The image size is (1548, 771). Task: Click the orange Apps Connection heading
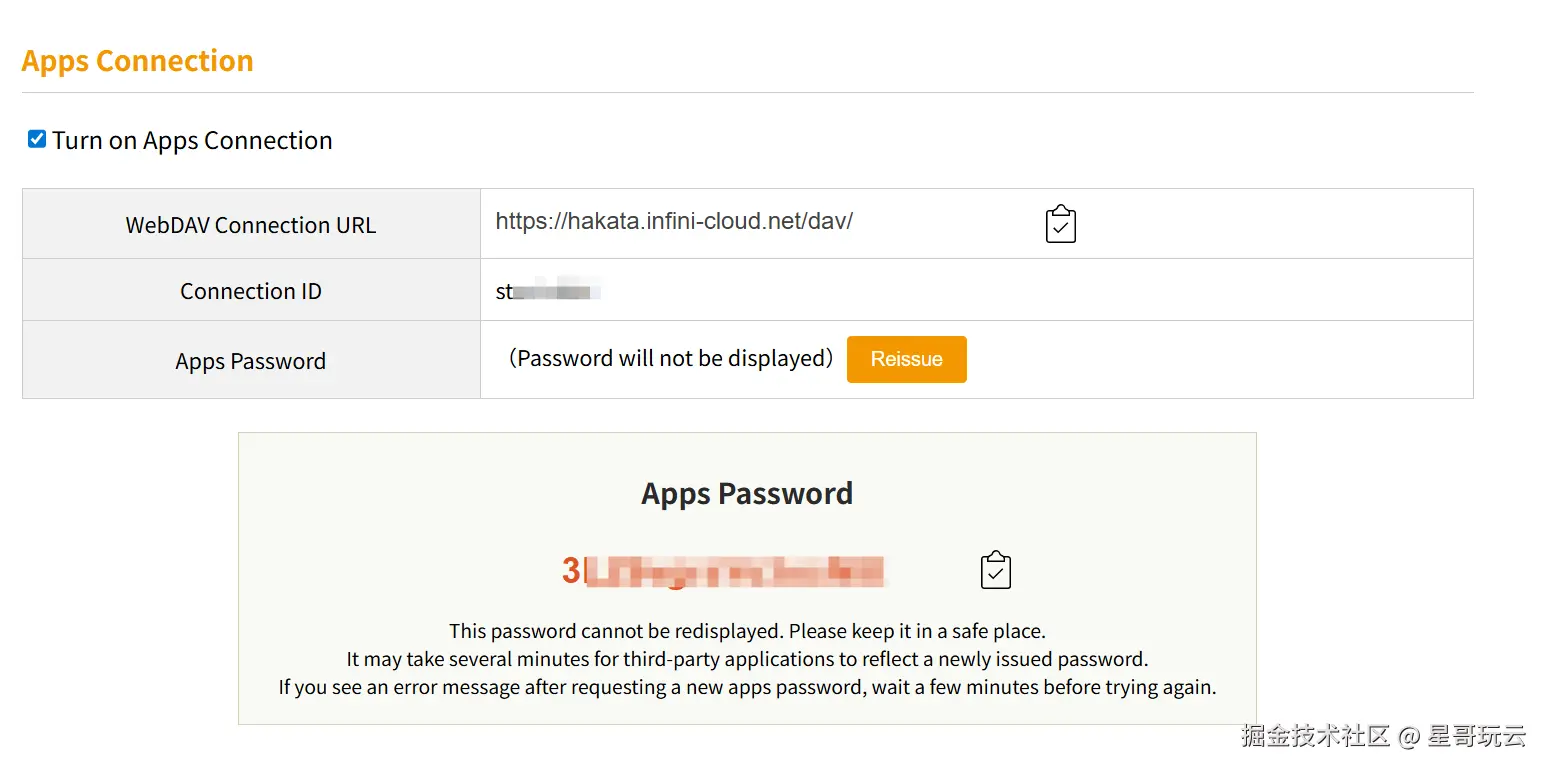click(x=138, y=61)
